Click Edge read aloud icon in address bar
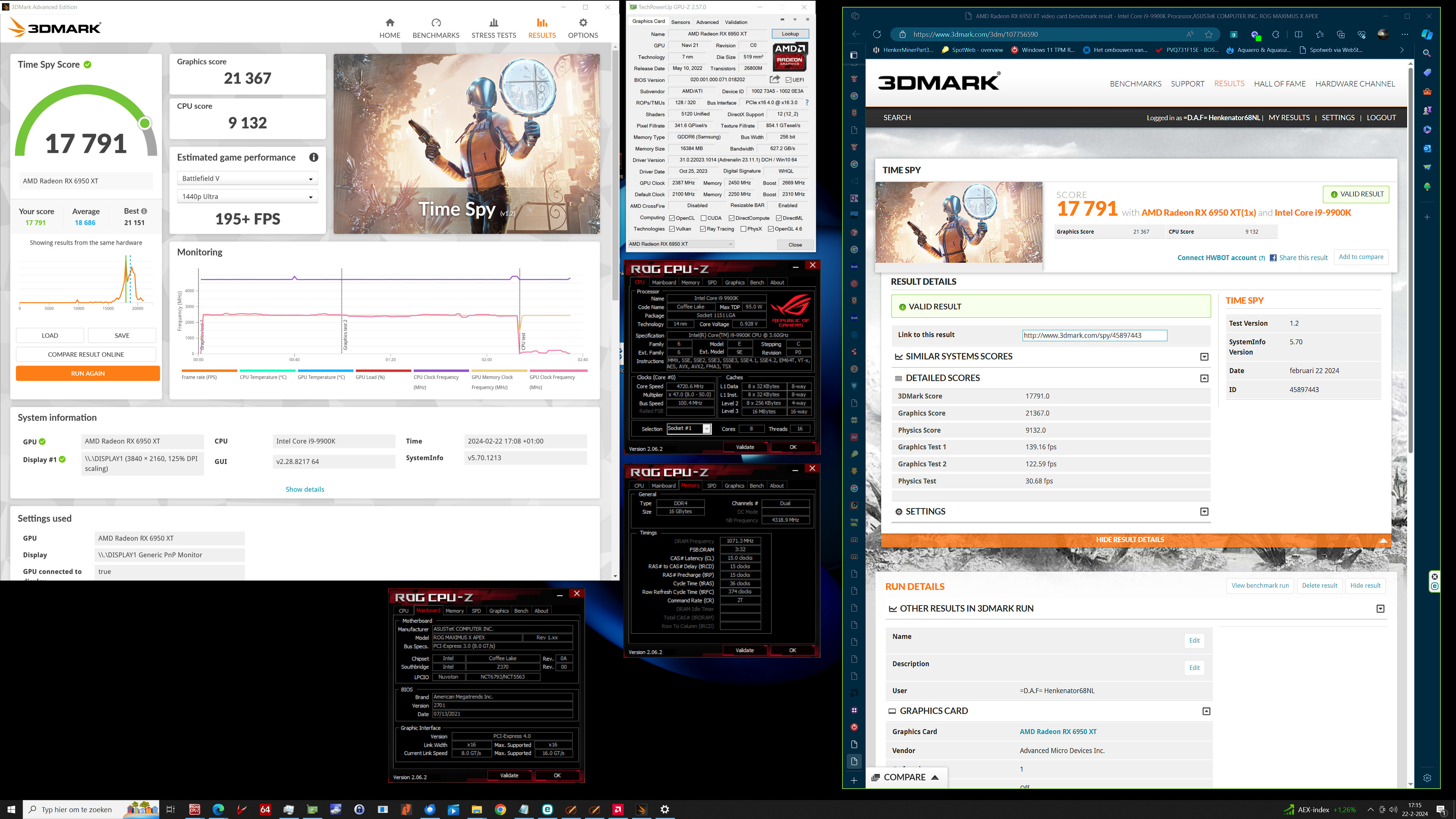This screenshot has width=1456, height=819. coord(1190,35)
